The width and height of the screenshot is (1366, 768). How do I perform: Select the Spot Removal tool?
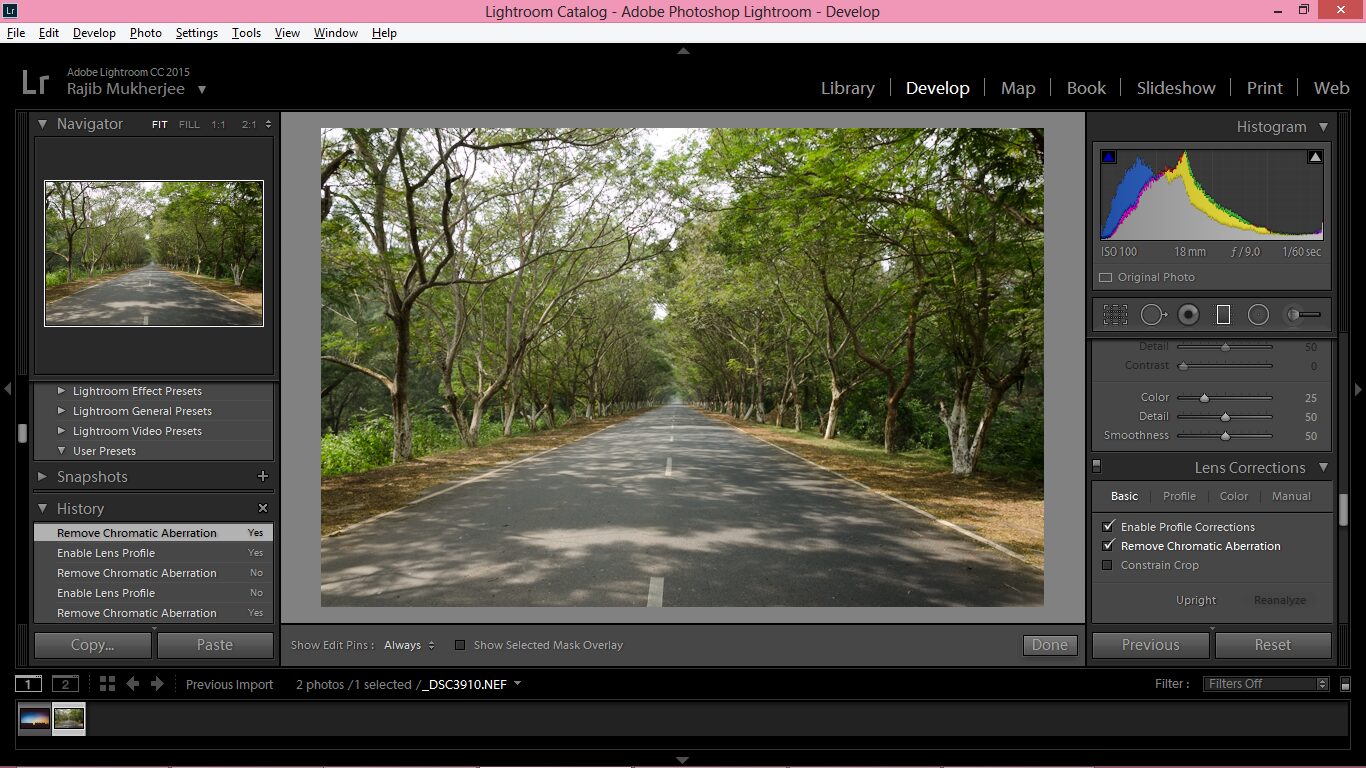[1153, 315]
